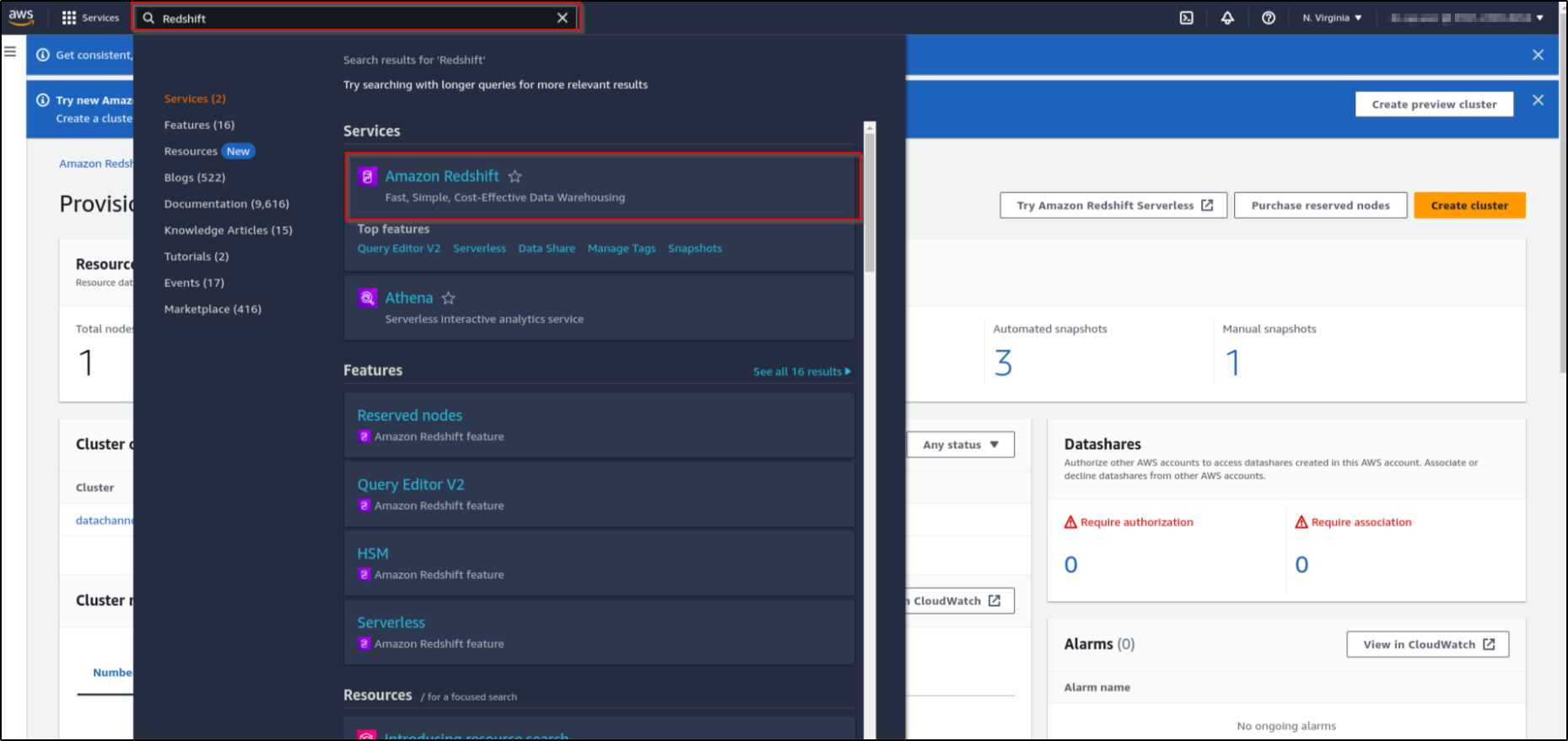The height and width of the screenshot is (741, 1568).
Task: Filter results by Events (17)
Action: (194, 282)
